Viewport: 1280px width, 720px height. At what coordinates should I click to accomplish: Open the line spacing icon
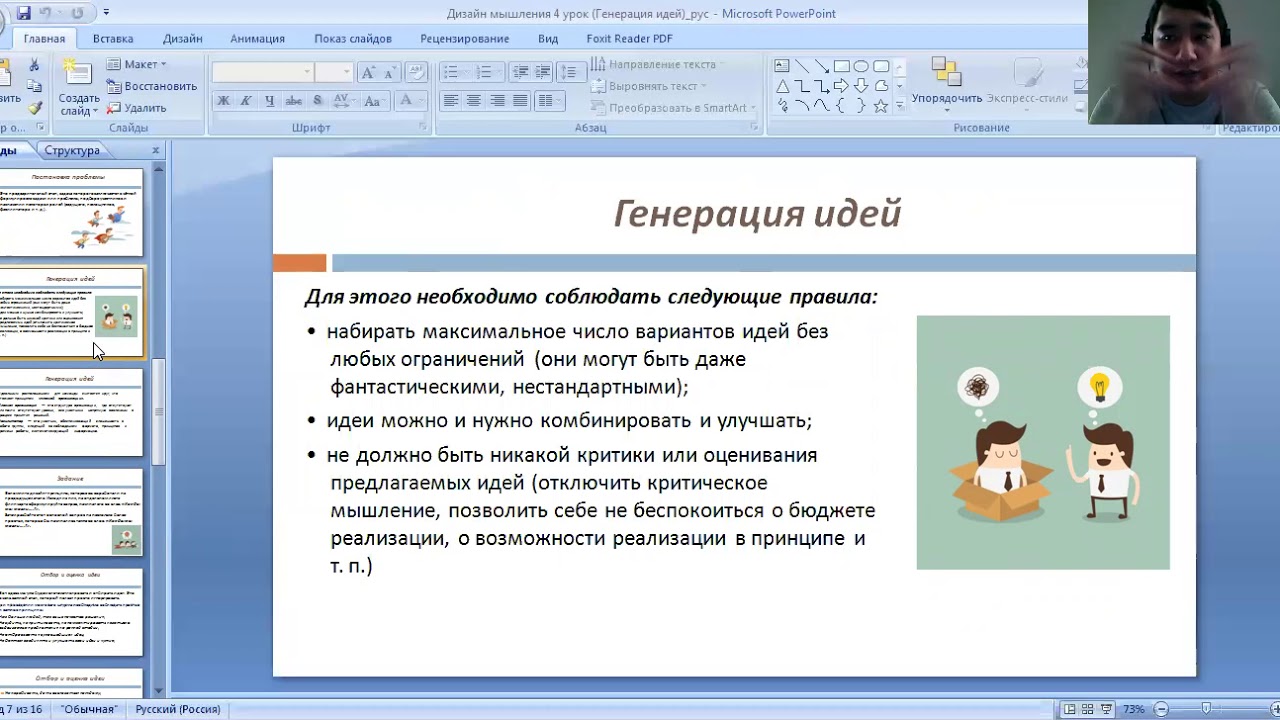[571, 72]
